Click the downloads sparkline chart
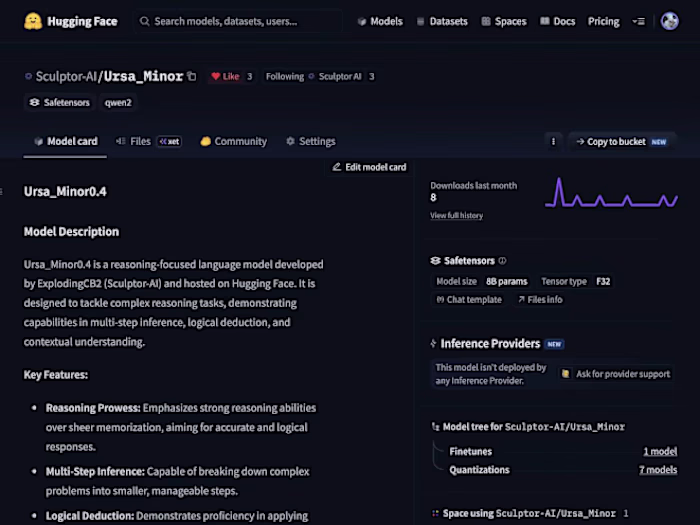Screen dimensions: 700x525 611,192
